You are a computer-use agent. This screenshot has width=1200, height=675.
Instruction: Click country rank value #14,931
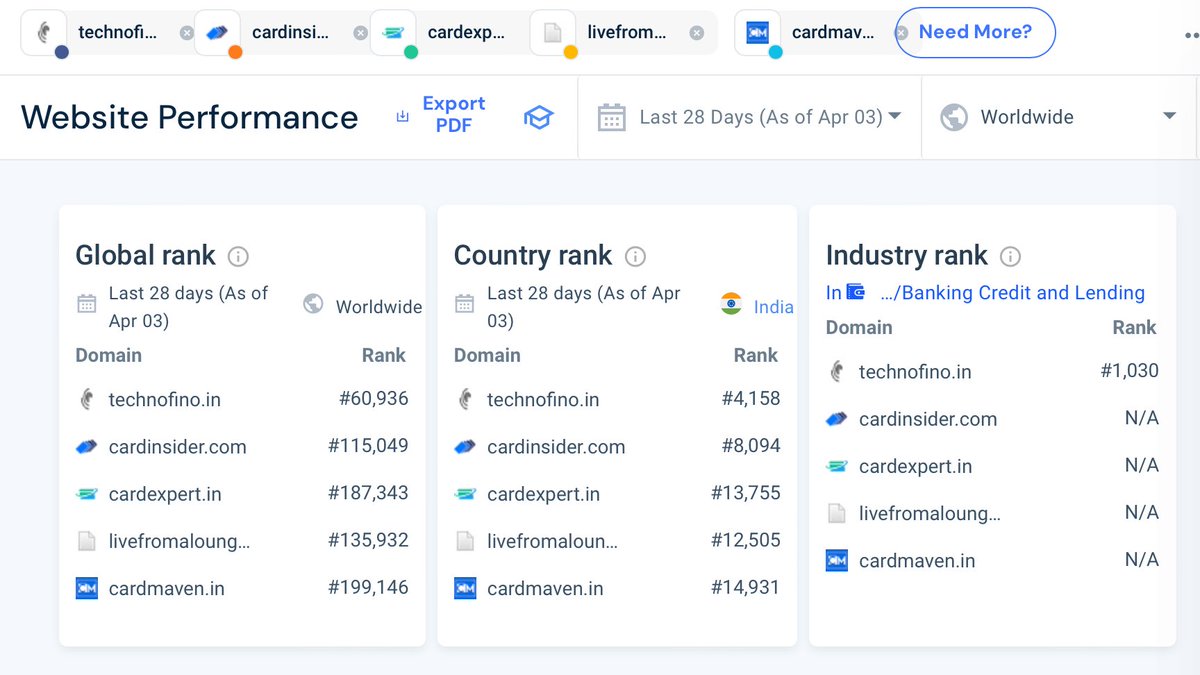[x=746, y=587]
